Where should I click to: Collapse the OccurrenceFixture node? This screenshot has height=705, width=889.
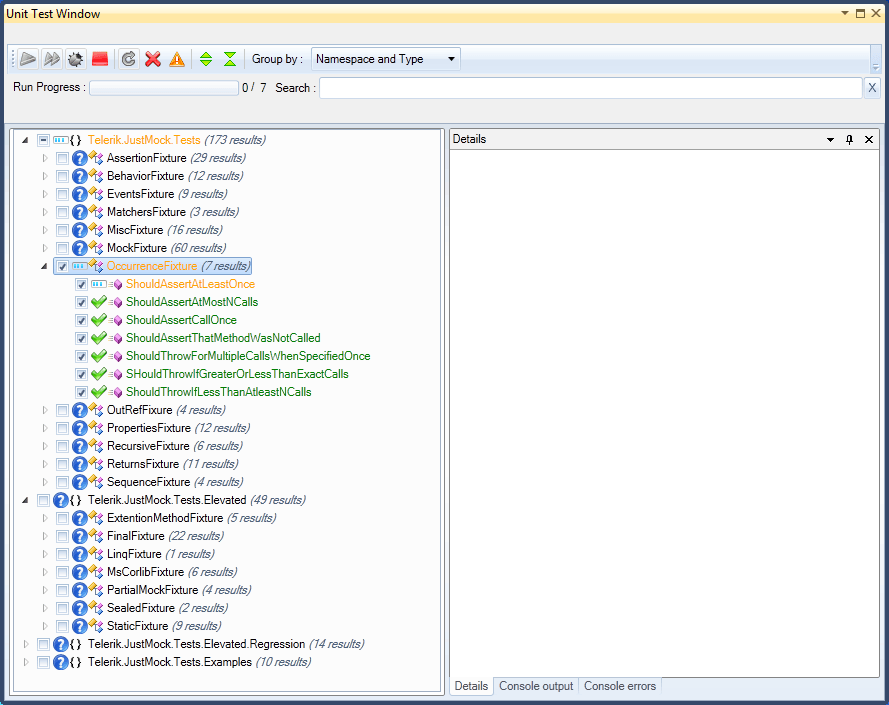click(44, 266)
